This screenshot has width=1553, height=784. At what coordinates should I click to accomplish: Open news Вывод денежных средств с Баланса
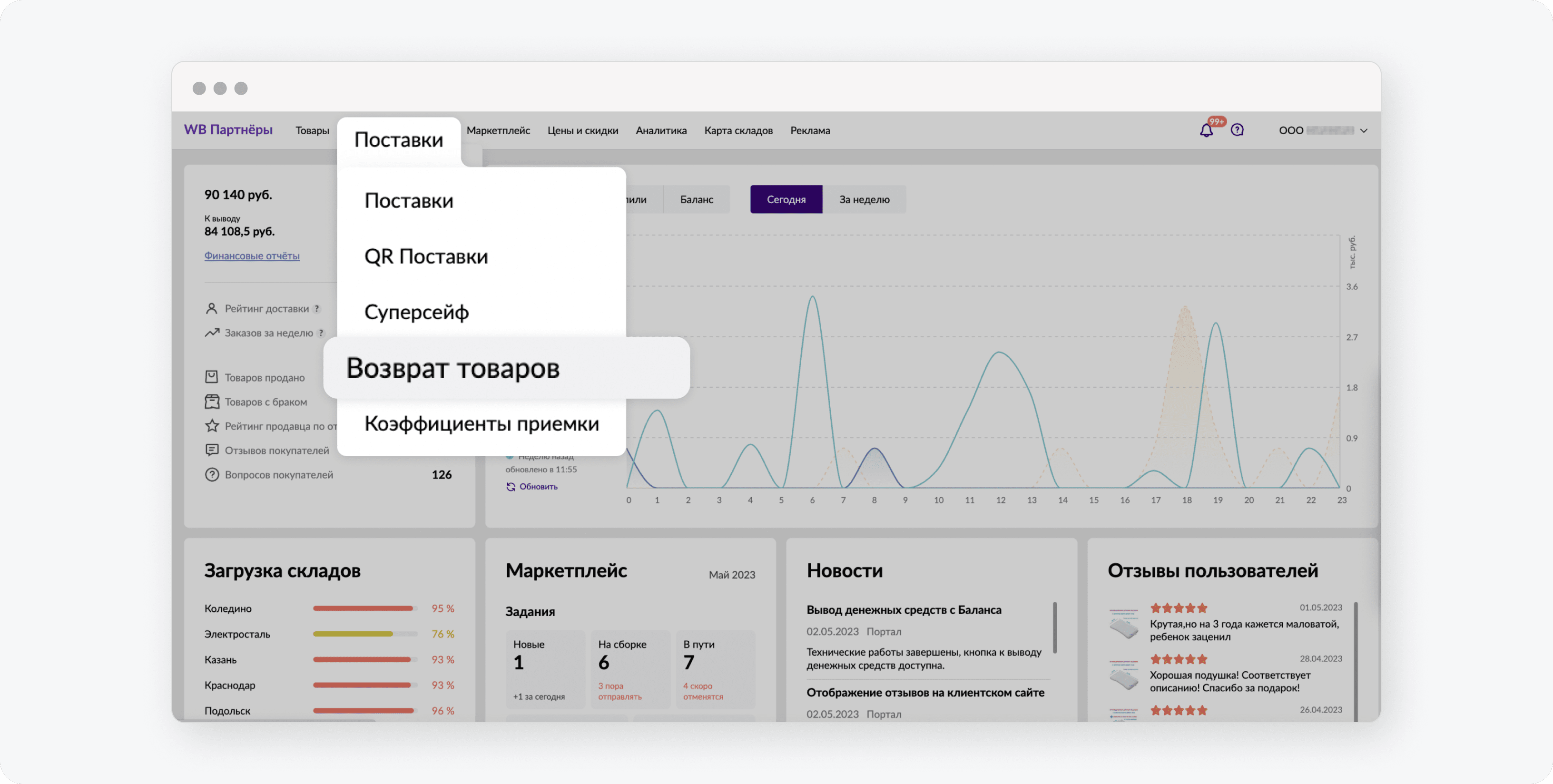tap(904, 610)
